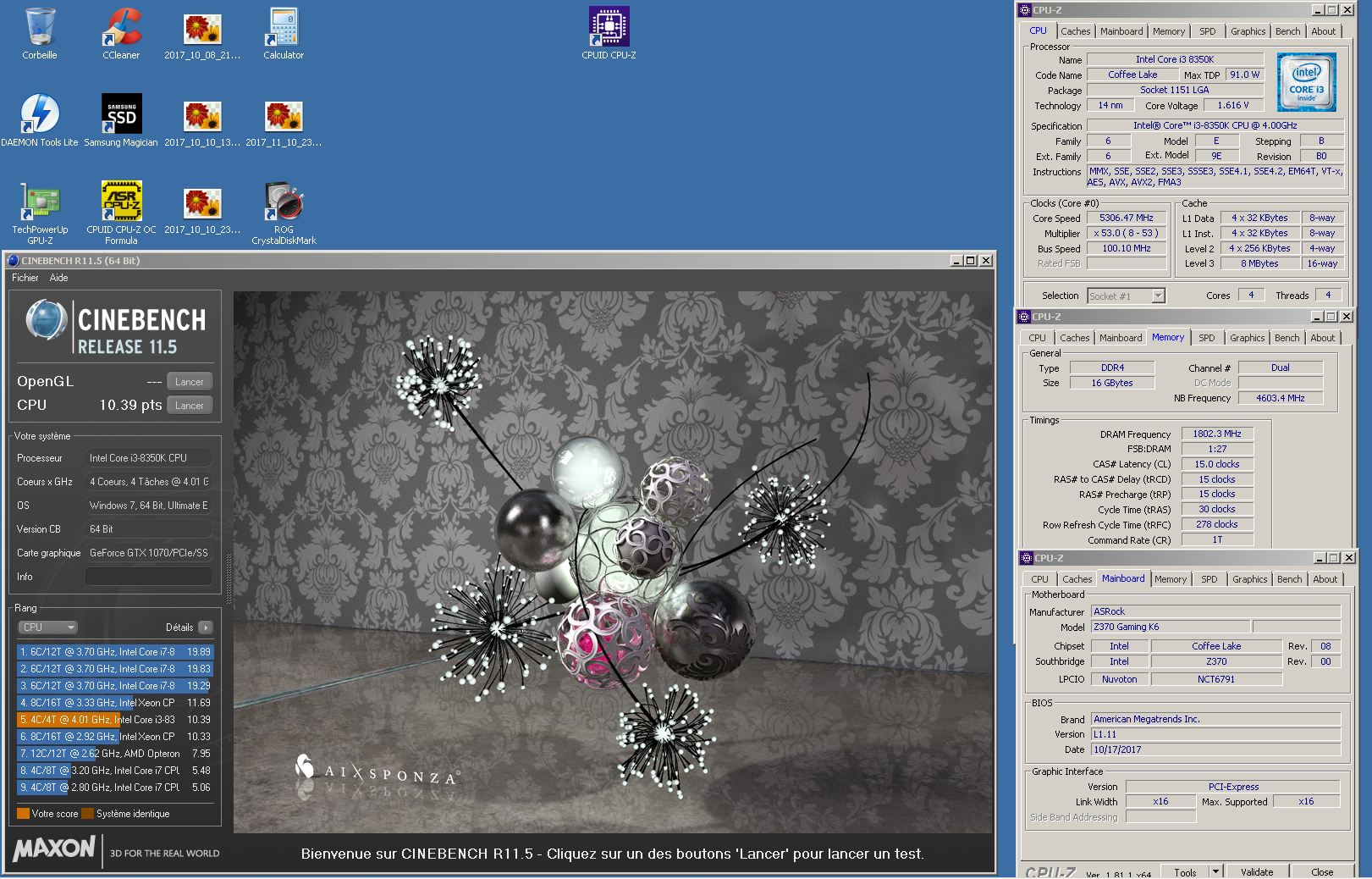Open Graphics tab in CPU-Z memory window
This screenshot has height=879, width=1372.
tap(1247, 338)
